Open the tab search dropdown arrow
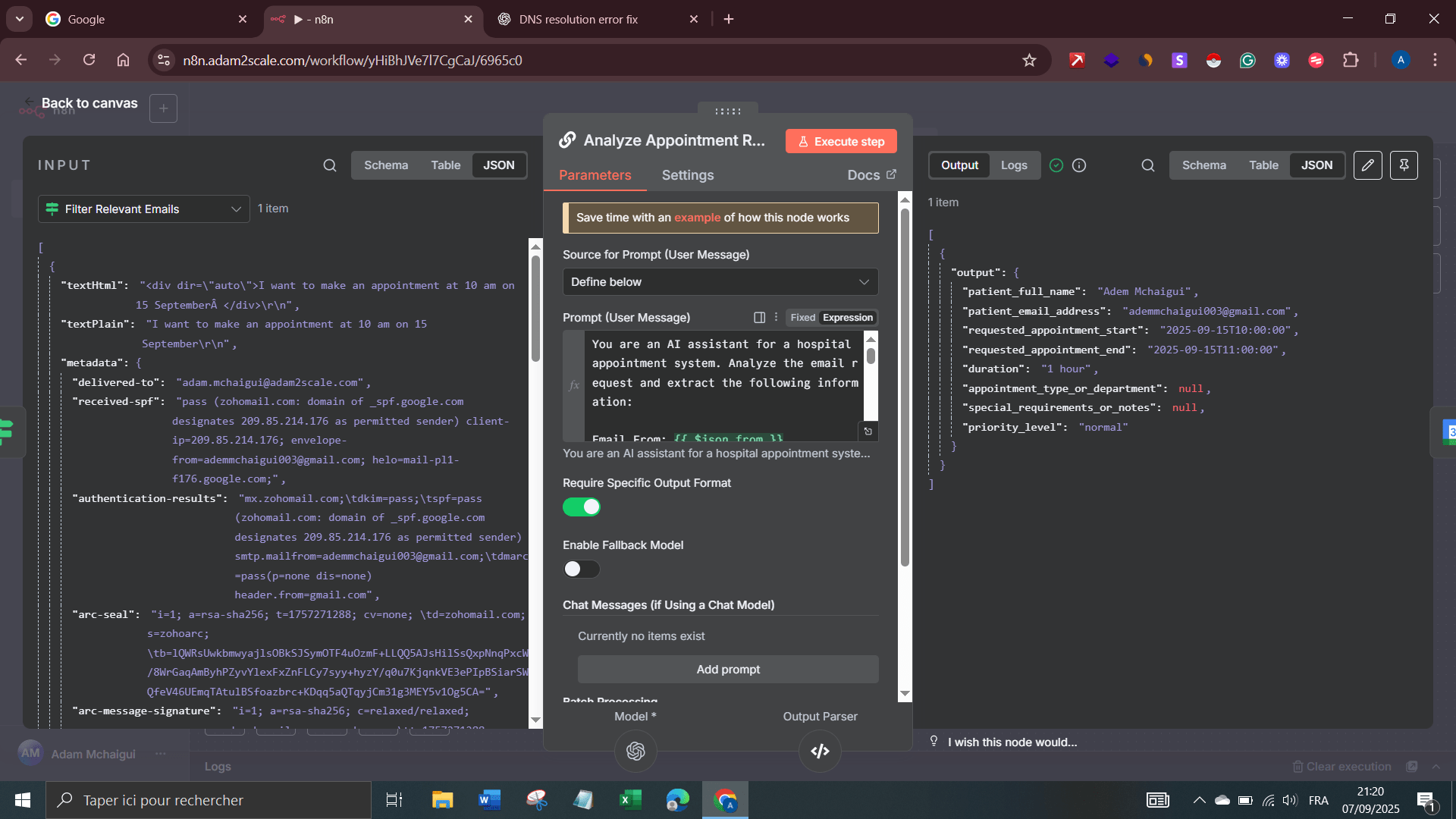Viewport: 1456px width, 819px height. 19,19
